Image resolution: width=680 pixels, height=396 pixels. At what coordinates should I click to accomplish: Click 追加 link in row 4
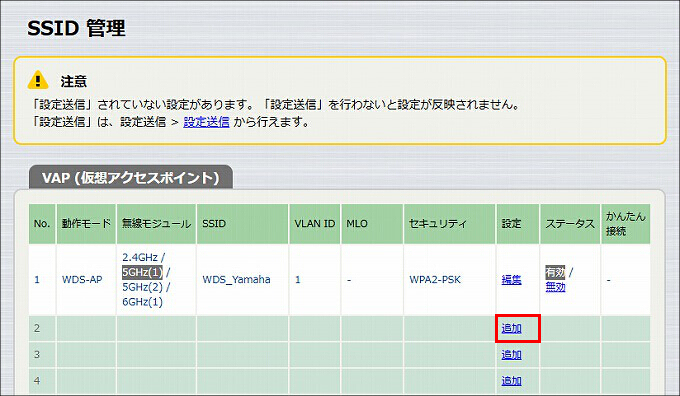point(511,381)
